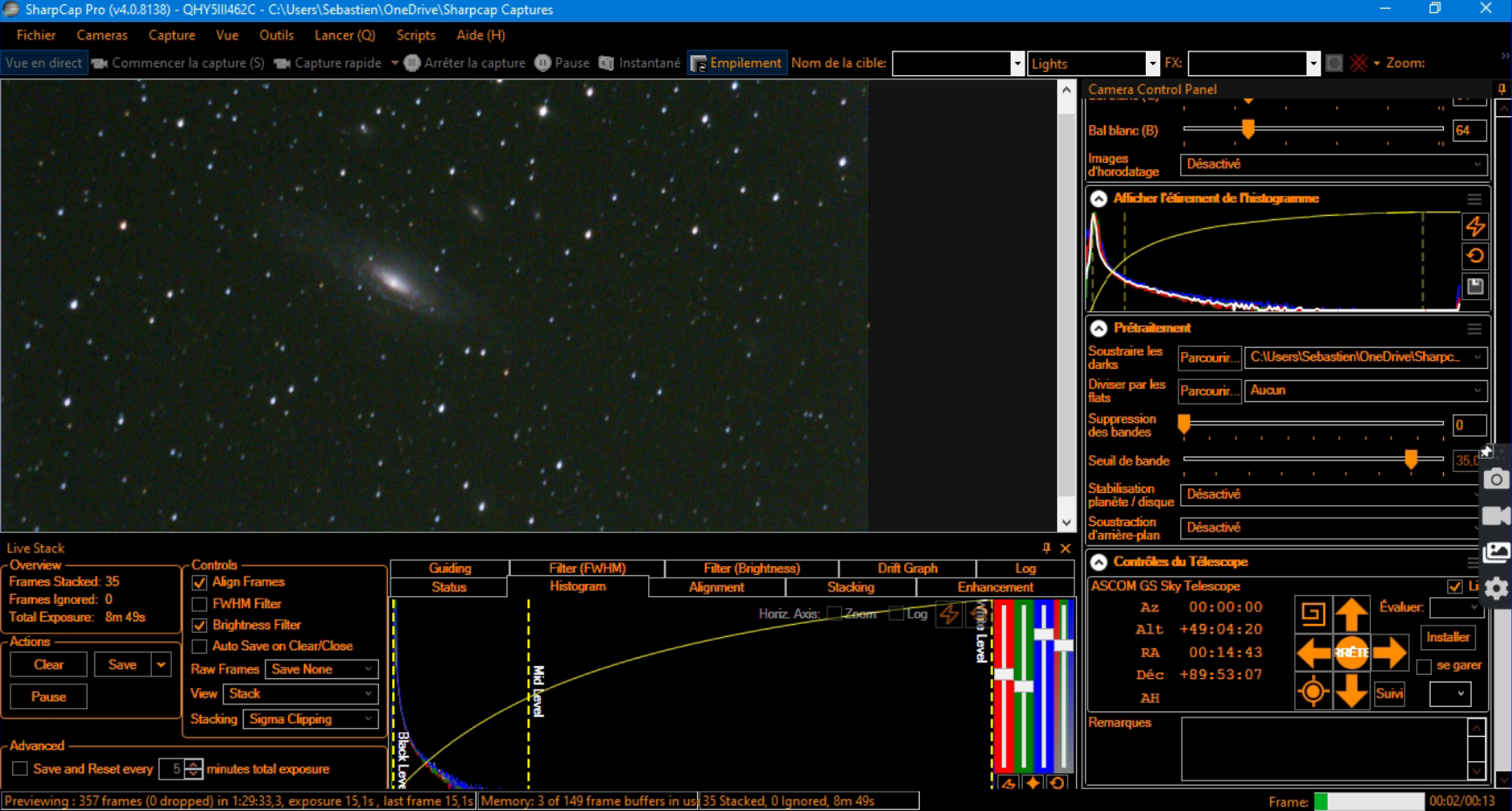Click the star-shaped colour balance button under sliders
Image resolution: width=1512 pixels, height=811 pixels.
pos(1032,783)
